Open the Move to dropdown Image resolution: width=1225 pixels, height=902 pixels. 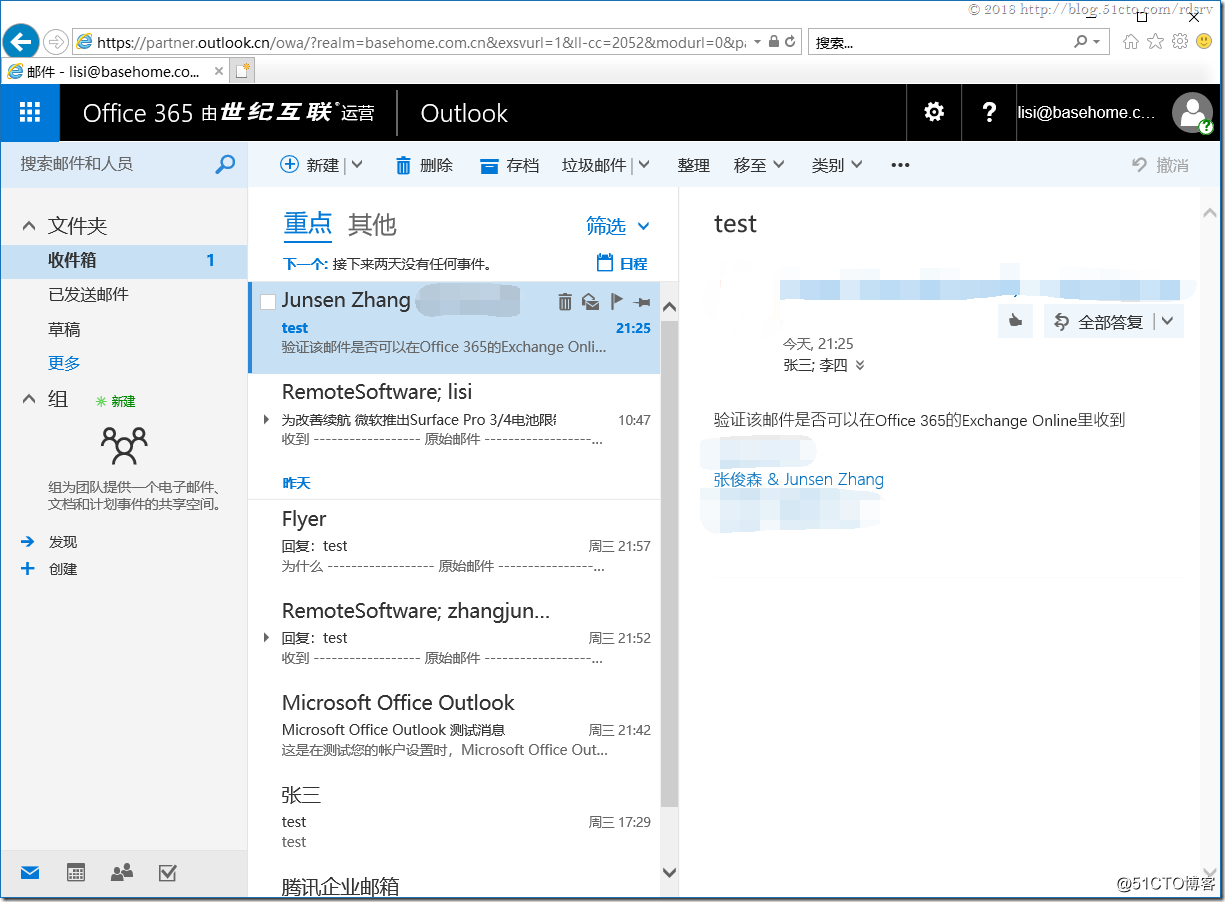(759, 165)
